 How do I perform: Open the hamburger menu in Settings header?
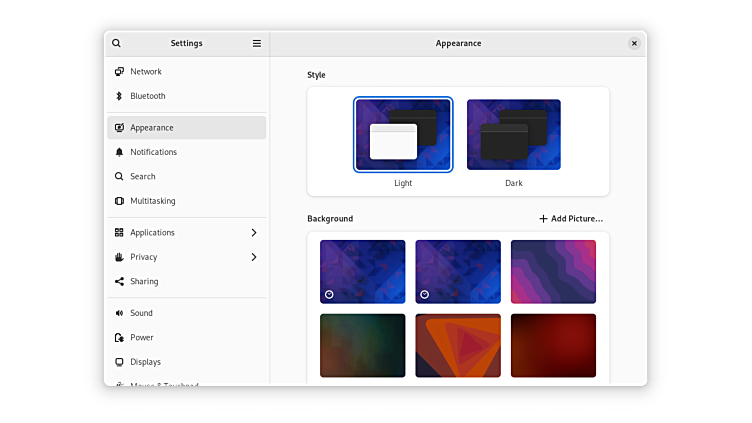click(257, 43)
